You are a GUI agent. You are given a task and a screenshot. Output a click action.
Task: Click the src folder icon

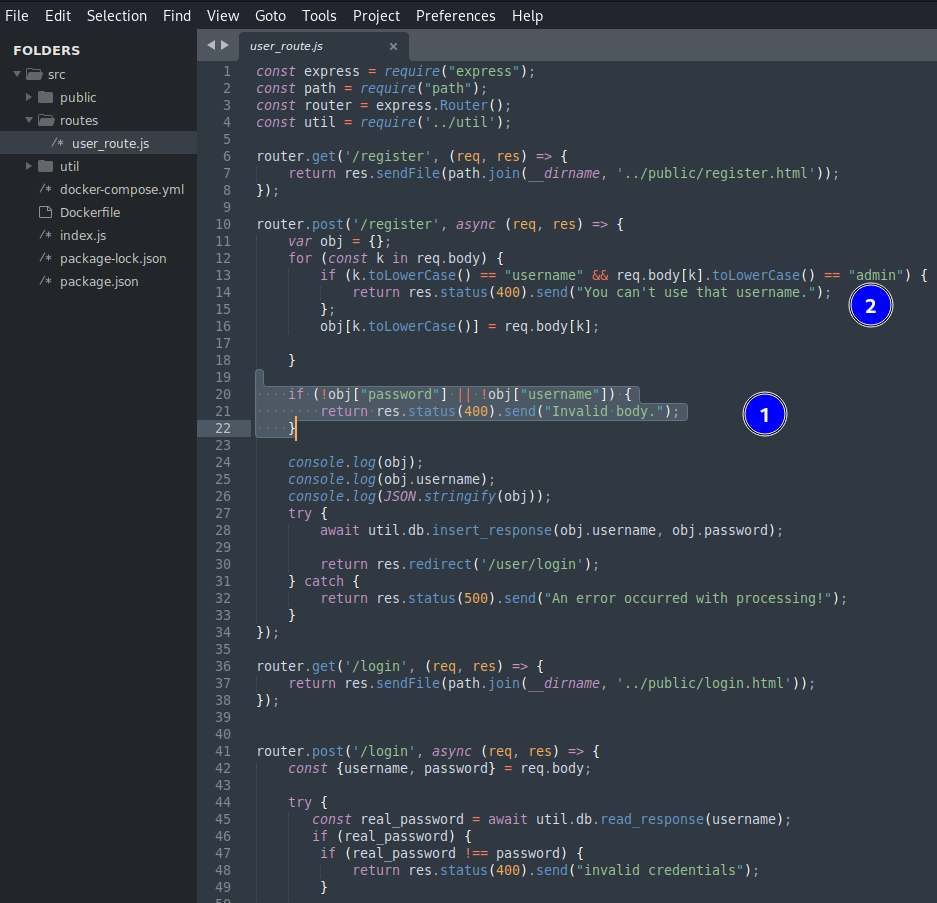coord(34,74)
